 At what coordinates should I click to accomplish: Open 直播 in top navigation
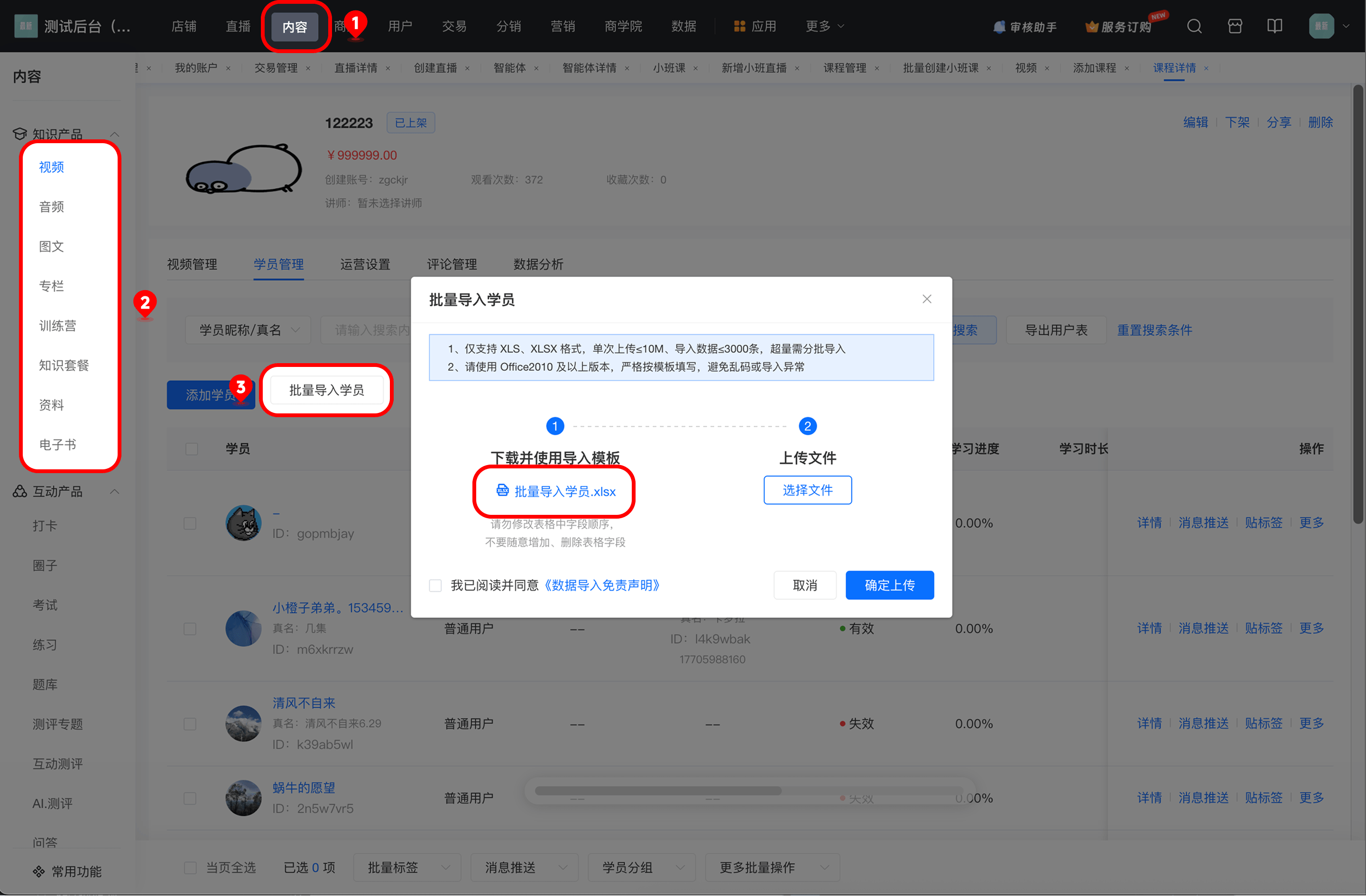(x=238, y=27)
